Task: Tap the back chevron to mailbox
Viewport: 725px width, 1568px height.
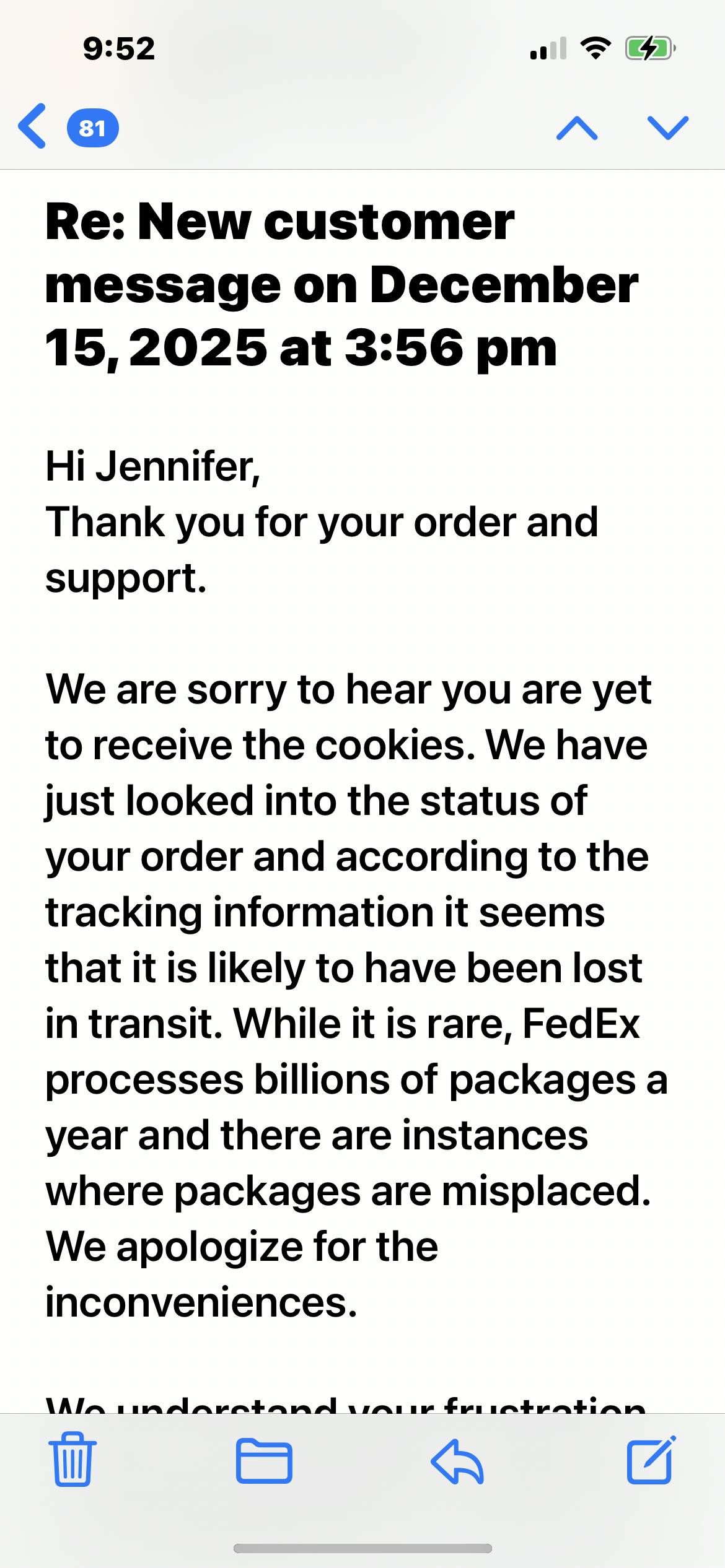Action: tap(32, 127)
